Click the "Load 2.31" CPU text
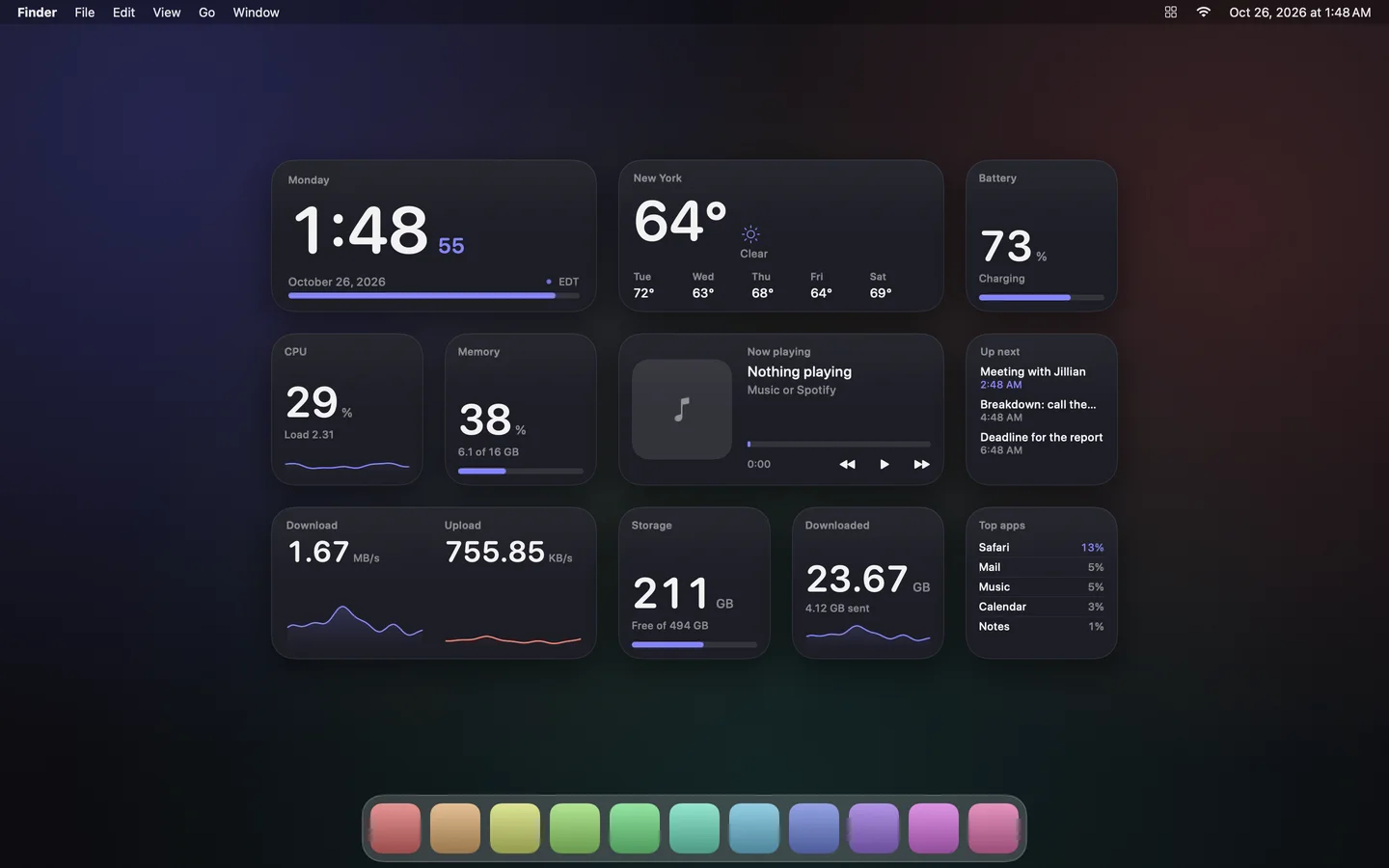The height and width of the screenshot is (868, 1389). [309, 435]
